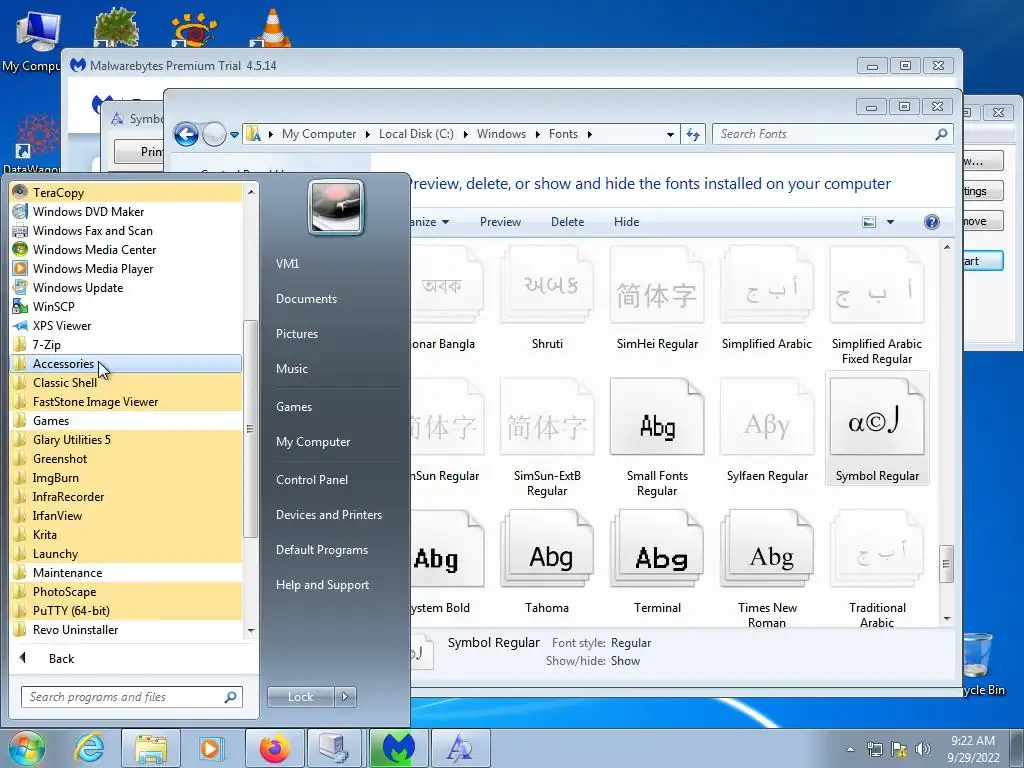Select Sylfaen Regular font
The width and height of the screenshot is (1024, 768).
pos(767,430)
